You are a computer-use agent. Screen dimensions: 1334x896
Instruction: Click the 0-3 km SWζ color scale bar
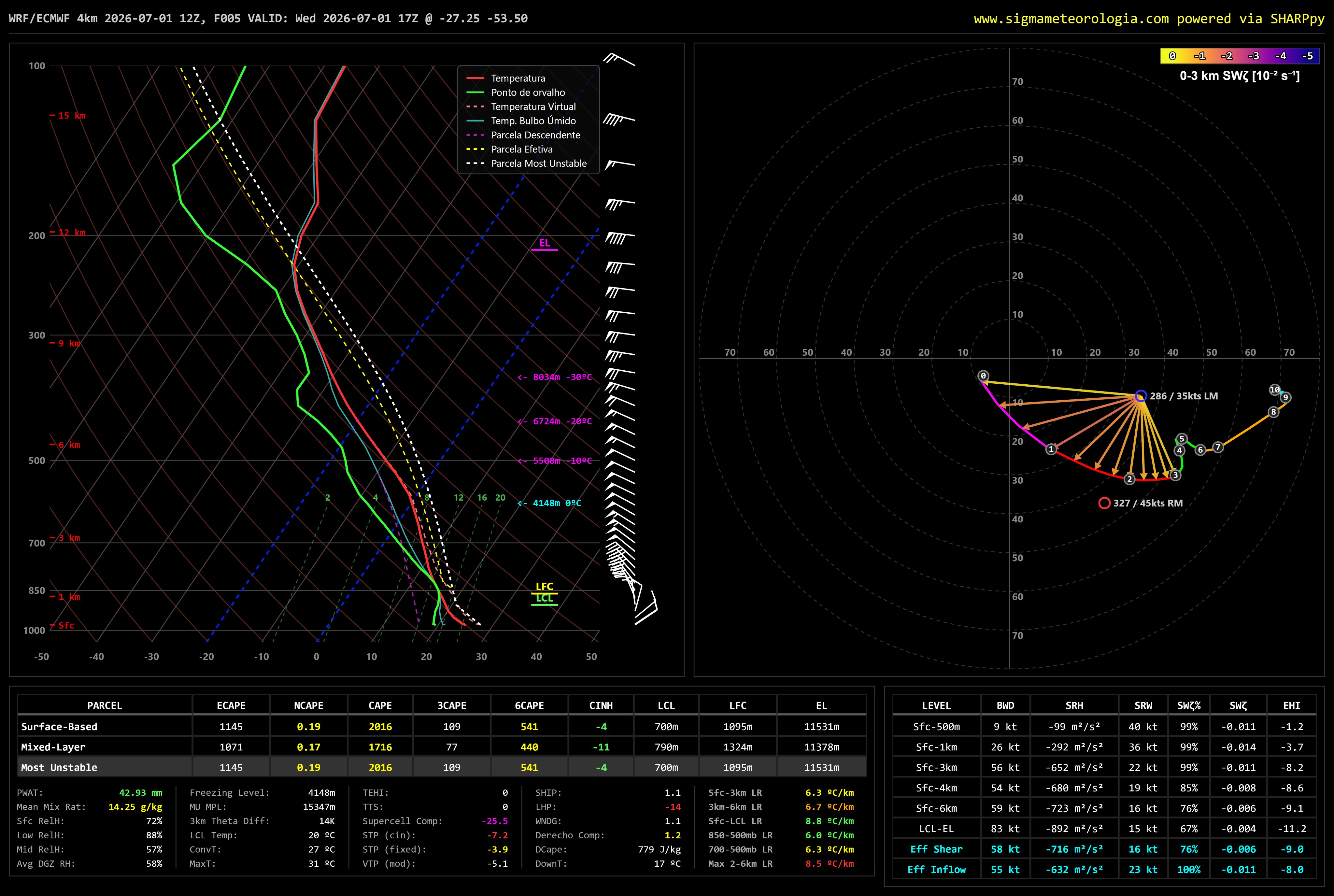1240,56
